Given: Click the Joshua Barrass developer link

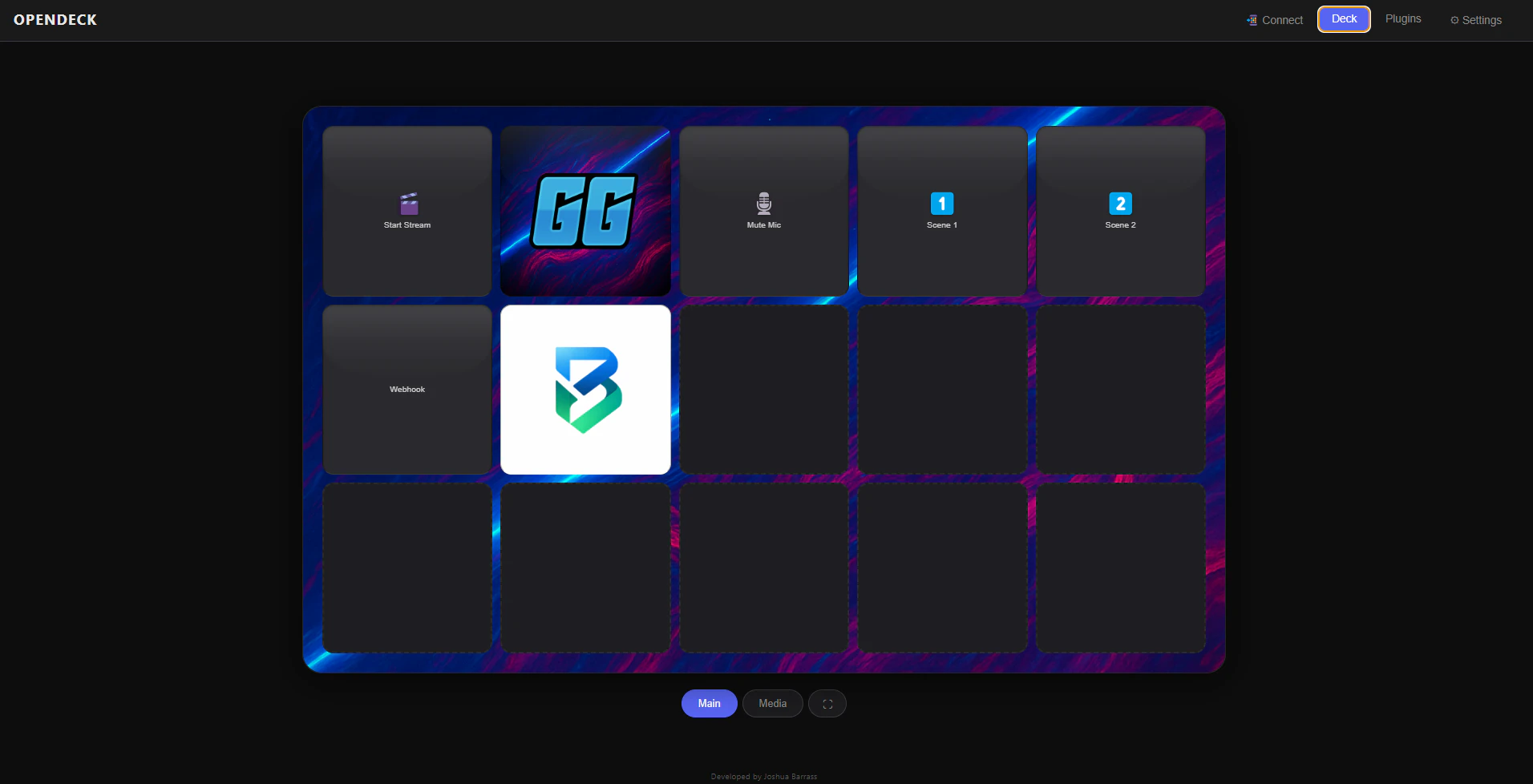Looking at the screenshot, I should click(789, 776).
